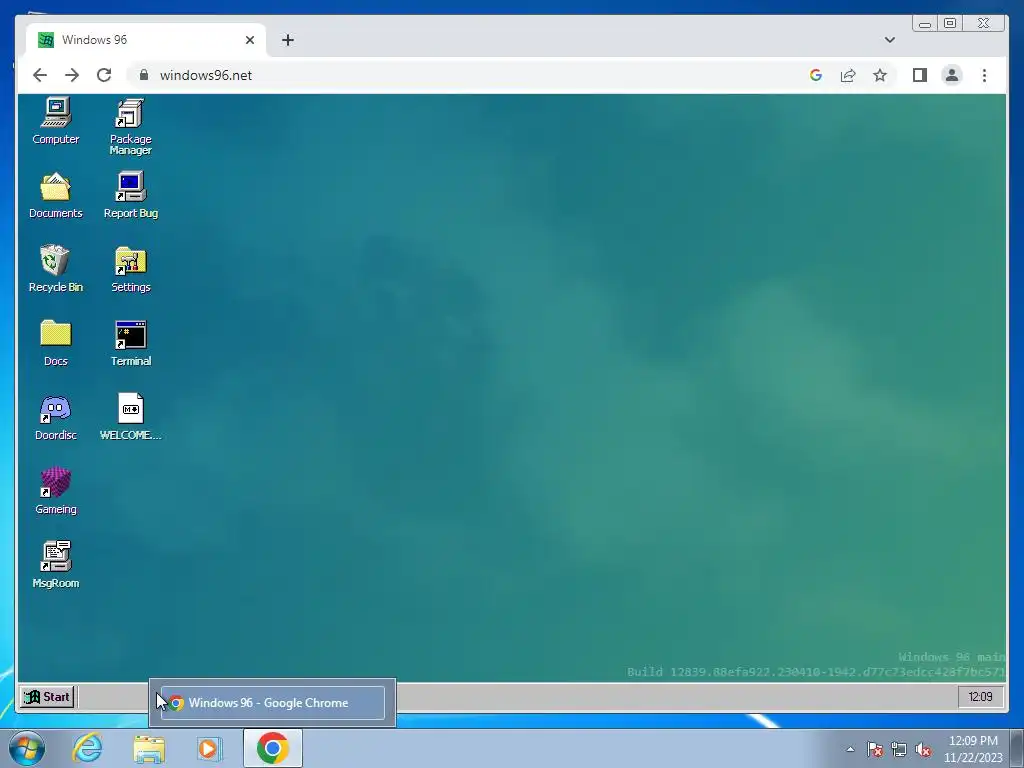Launch the MsgRoom shortcut icon
The height and width of the screenshot is (768, 1024).
click(x=56, y=565)
